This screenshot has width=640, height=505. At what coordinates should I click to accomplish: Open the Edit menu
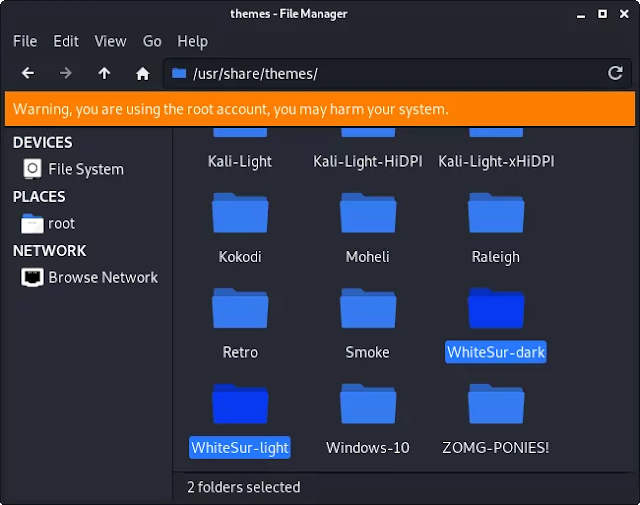(x=66, y=41)
